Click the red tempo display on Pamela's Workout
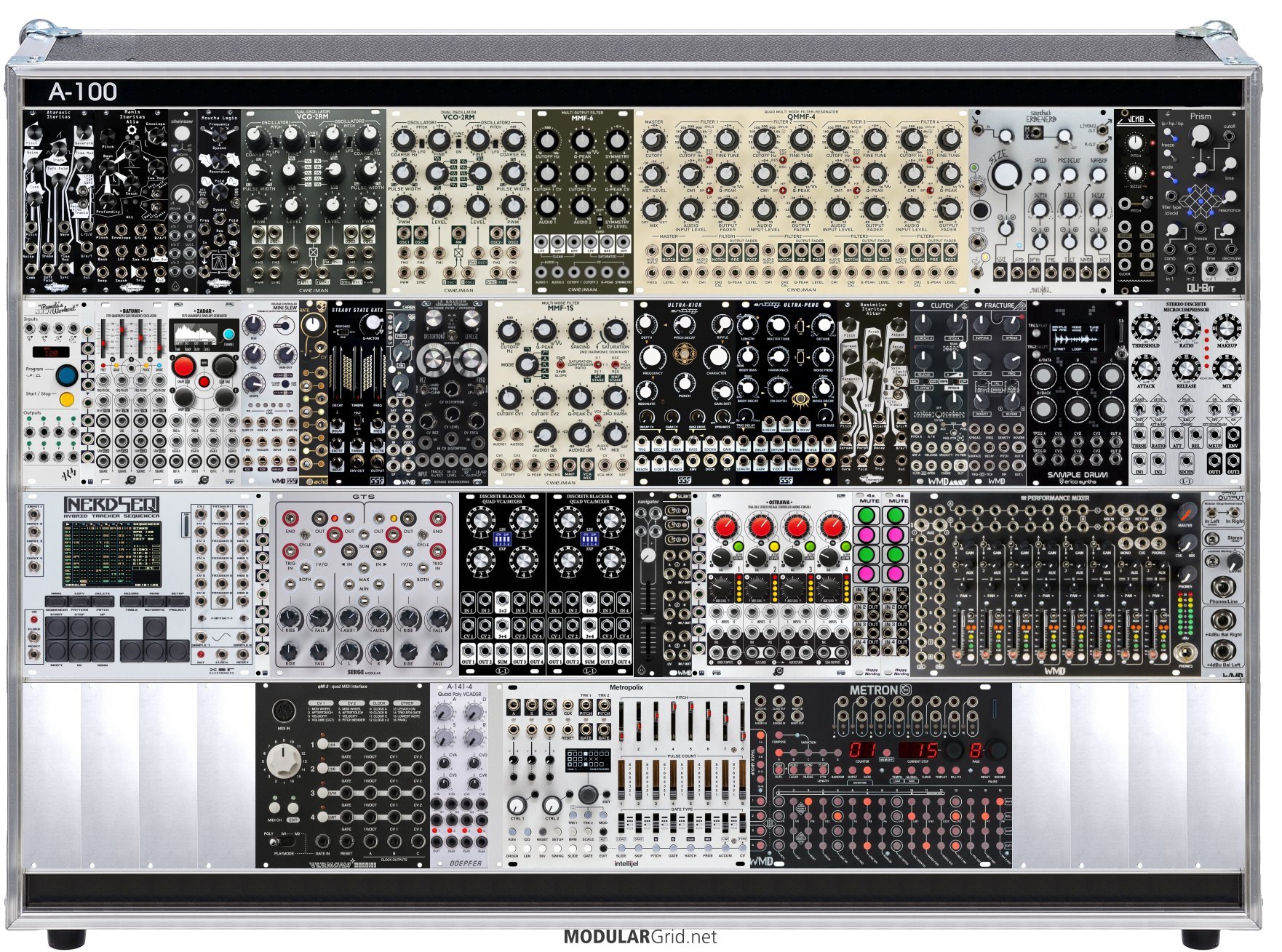The width and height of the screenshot is (1282, 952). pyautogui.click(x=51, y=353)
